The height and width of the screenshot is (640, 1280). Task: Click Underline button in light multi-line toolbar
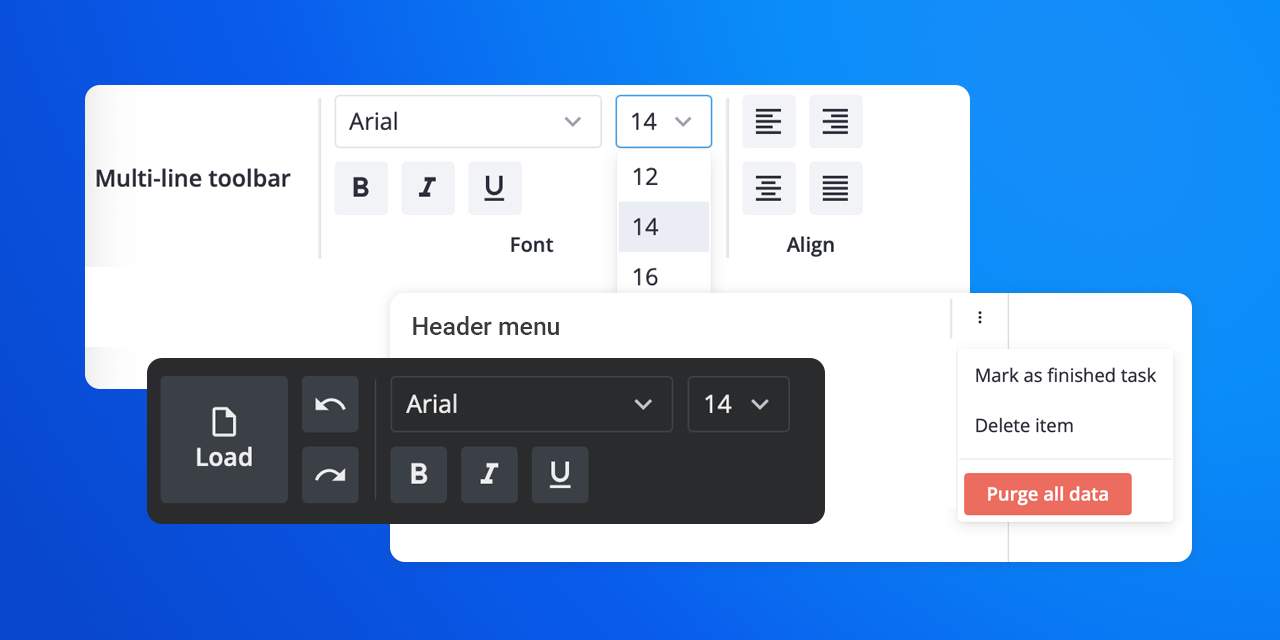pos(495,188)
